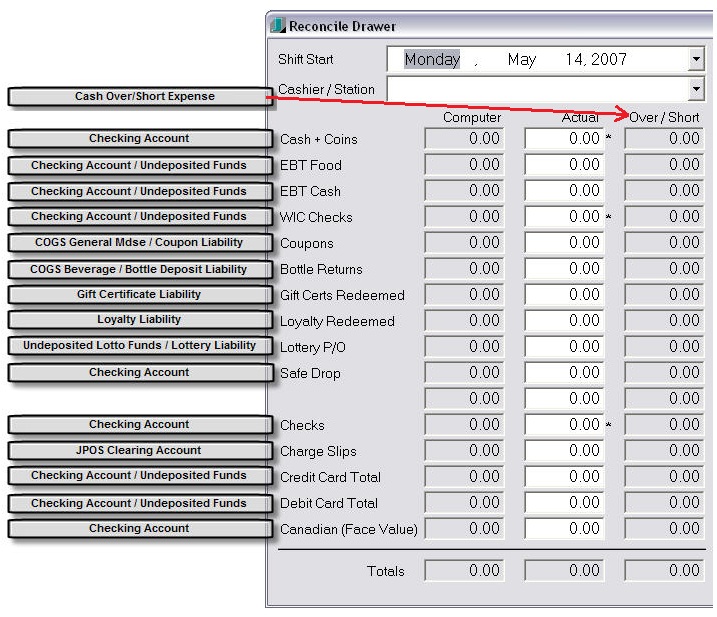Click the Cash + Coins Computer value
Image resolution: width=717 pixels, height=617 pixels.
[464, 139]
